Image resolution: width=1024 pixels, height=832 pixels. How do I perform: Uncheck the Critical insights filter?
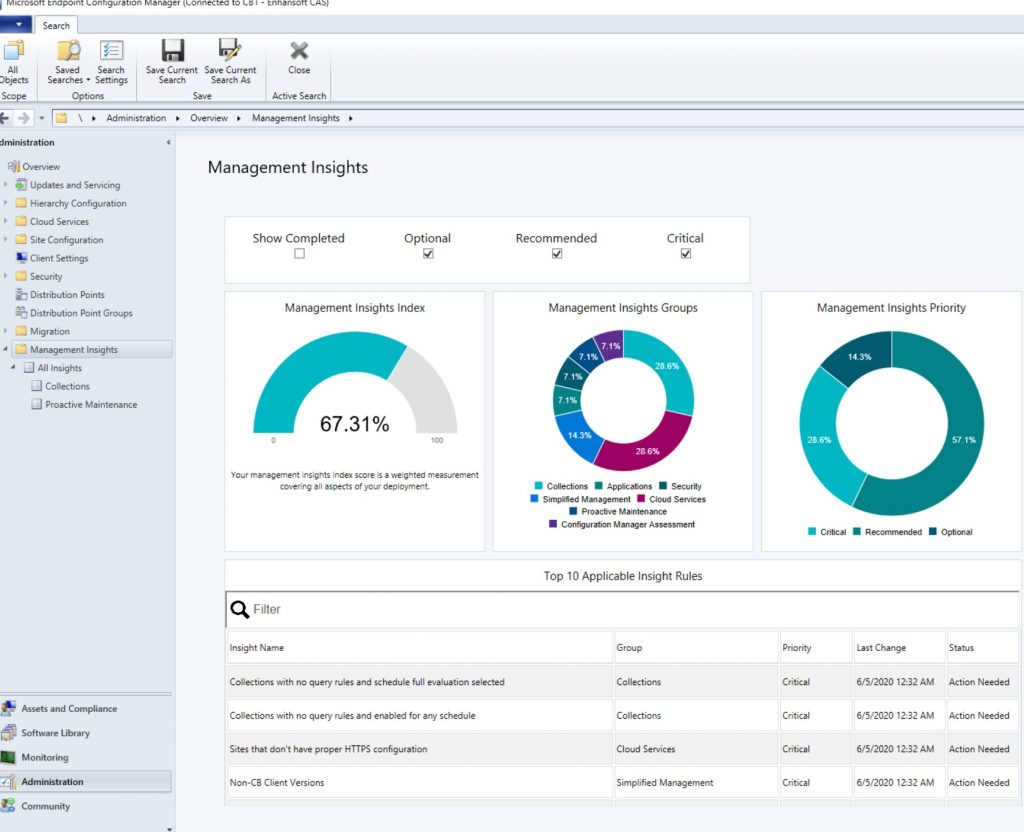685,253
